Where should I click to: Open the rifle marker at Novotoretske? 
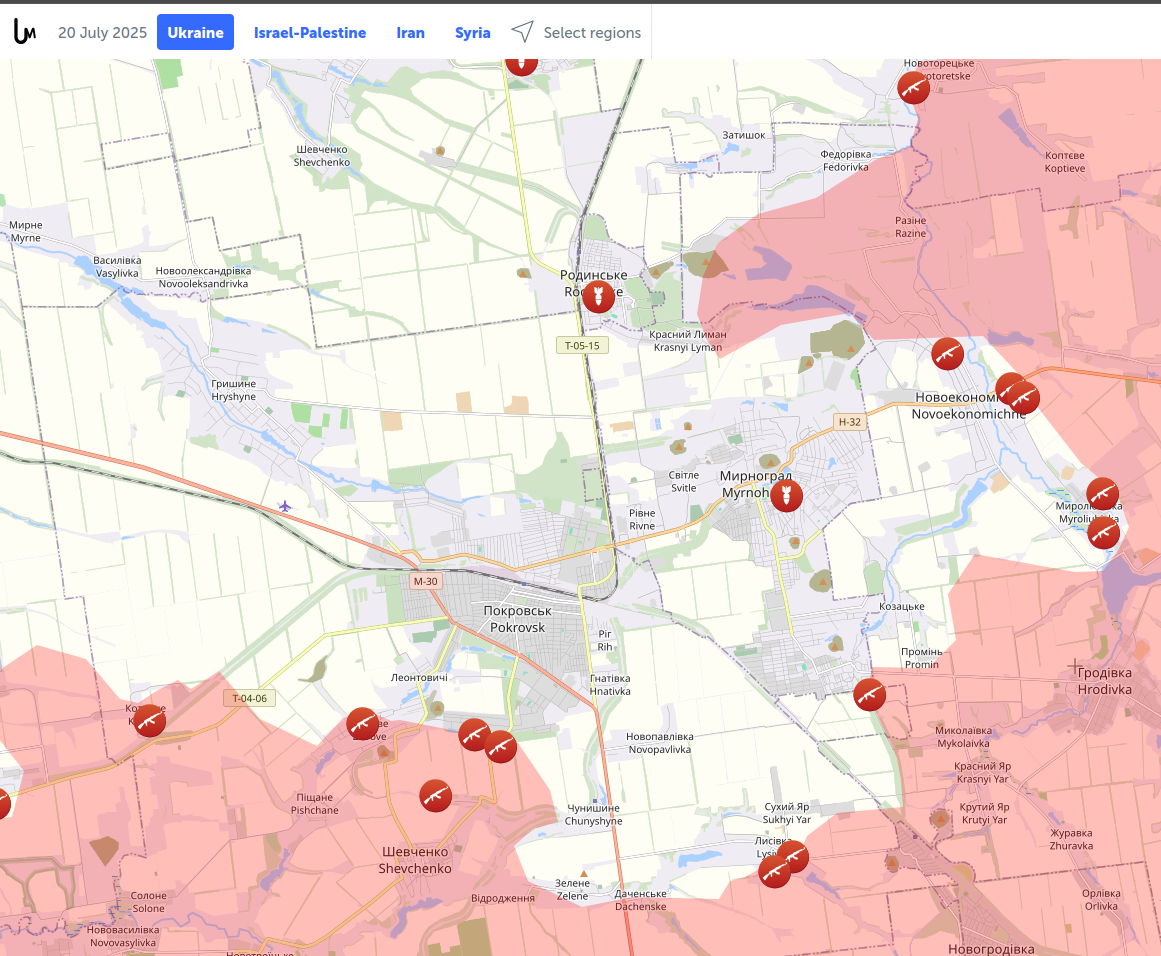[914, 87]
